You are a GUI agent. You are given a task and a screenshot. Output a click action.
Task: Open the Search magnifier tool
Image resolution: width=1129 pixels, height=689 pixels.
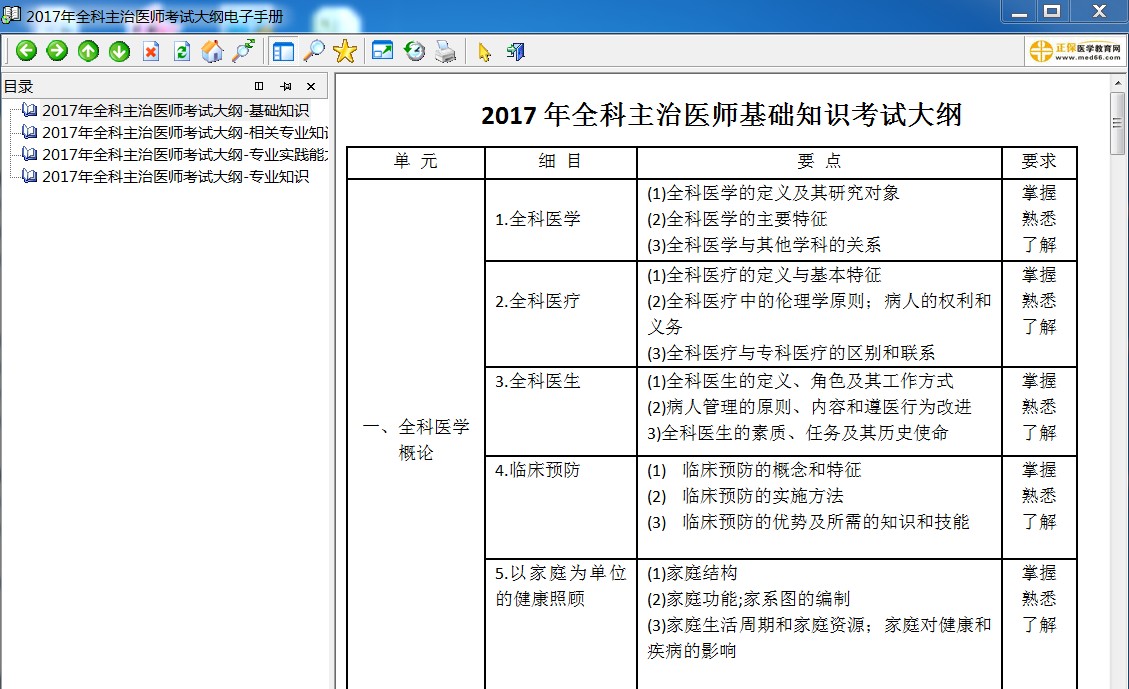314,51
